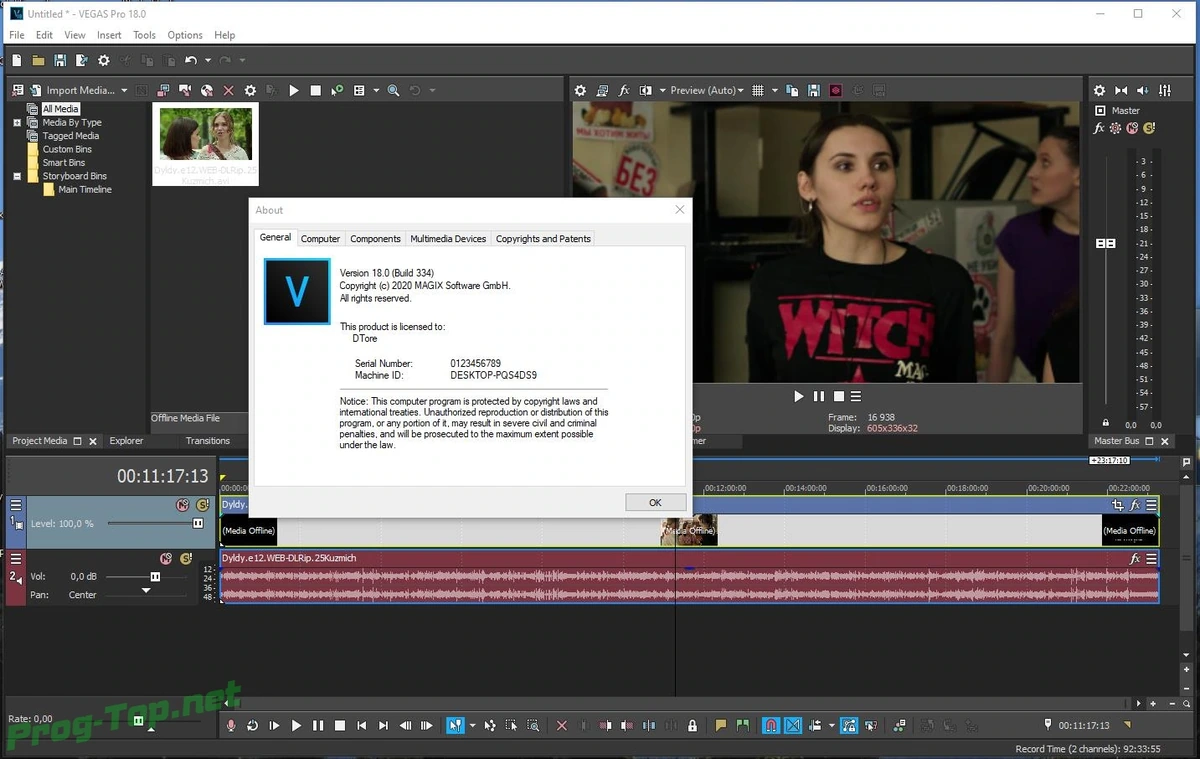Select Tagged Media bin
Image resolution: width=1200 pixels, height=759 pixels.
[x=70, y=136]
